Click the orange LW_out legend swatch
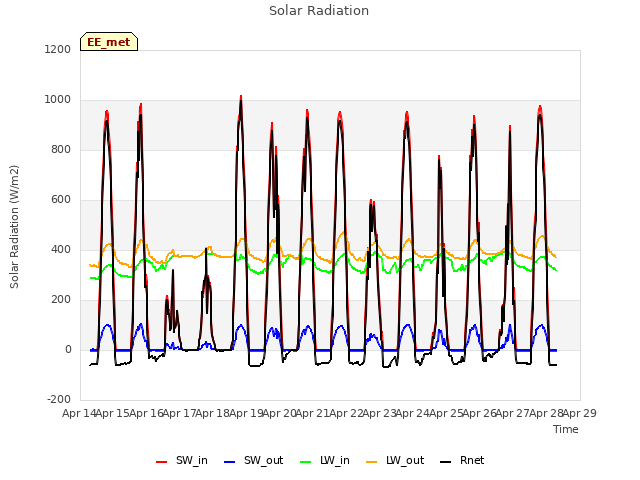 click(x=372, y=462)
